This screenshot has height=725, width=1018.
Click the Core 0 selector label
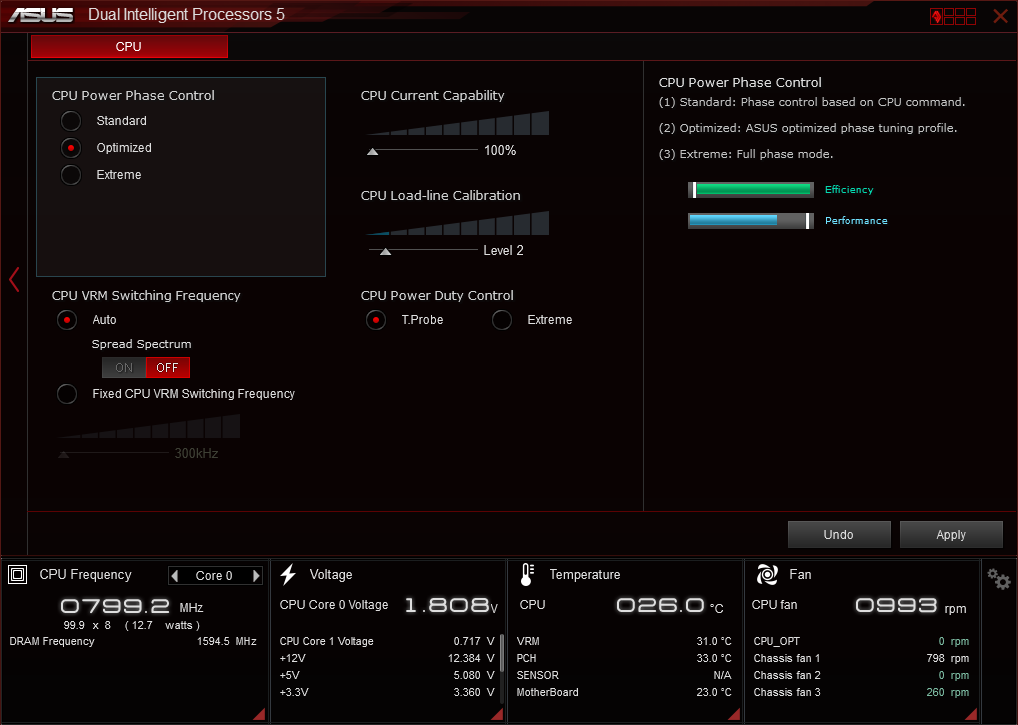click(x=214, y=576)
